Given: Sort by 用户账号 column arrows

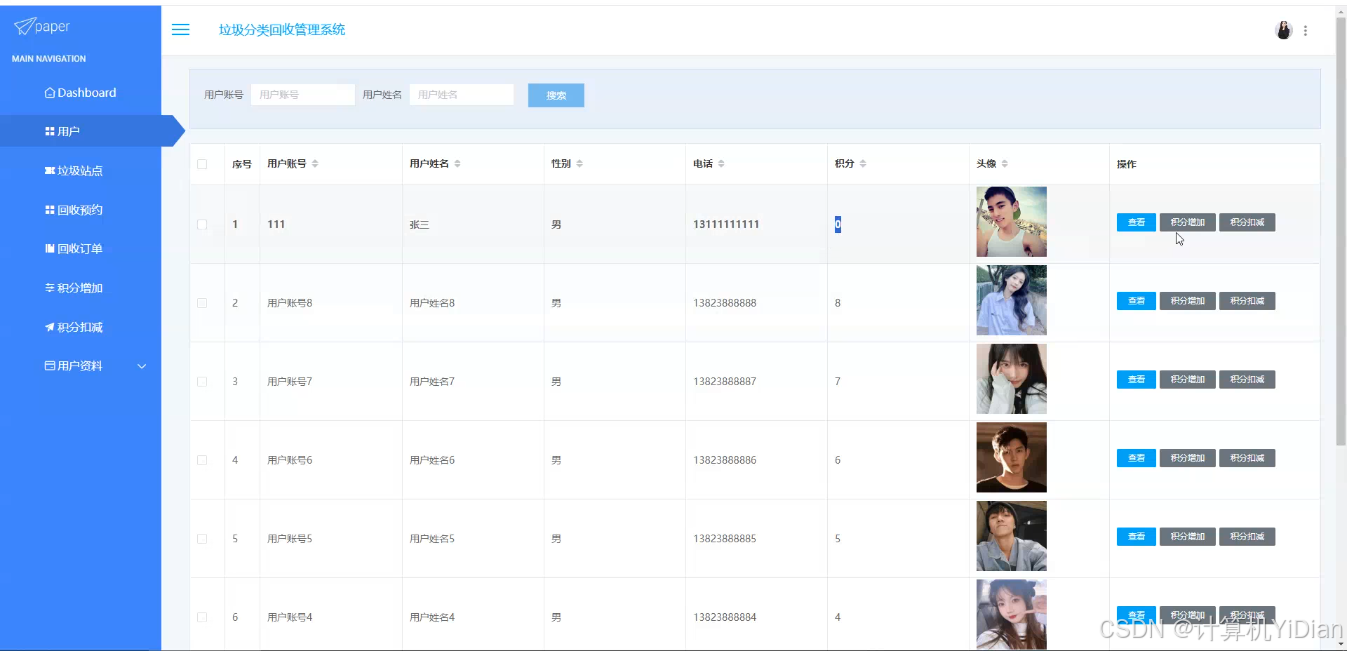Looking at the screenshot, I should coord(316,164).
